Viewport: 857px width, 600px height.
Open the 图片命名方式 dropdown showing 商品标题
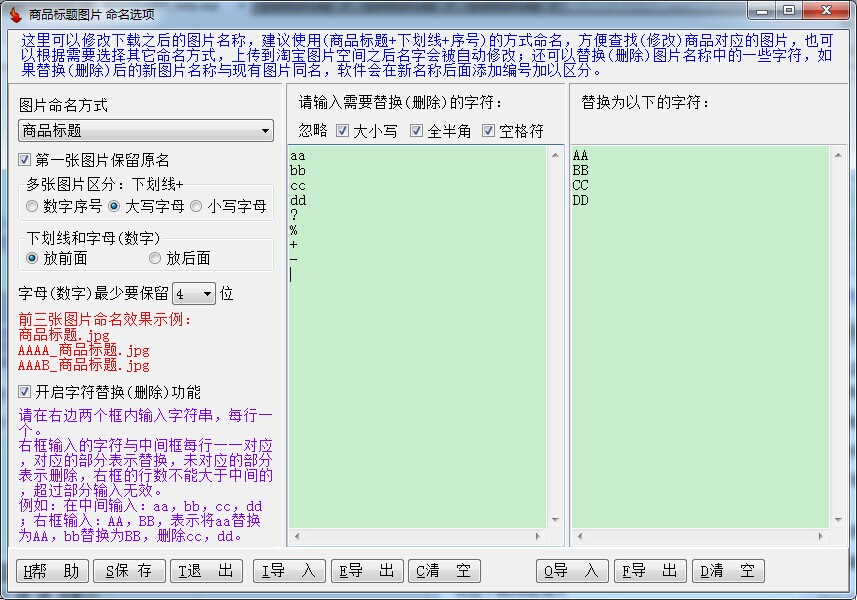click(146, 131)
